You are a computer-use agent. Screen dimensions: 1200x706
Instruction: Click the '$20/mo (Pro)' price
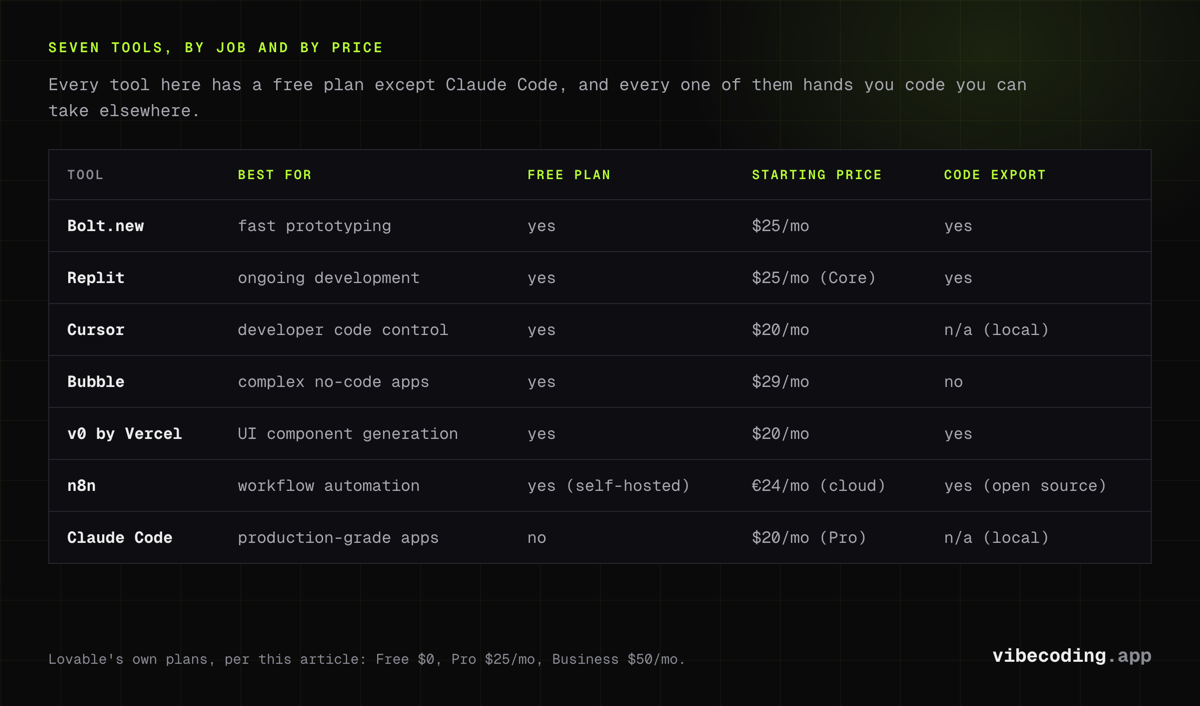809,538
